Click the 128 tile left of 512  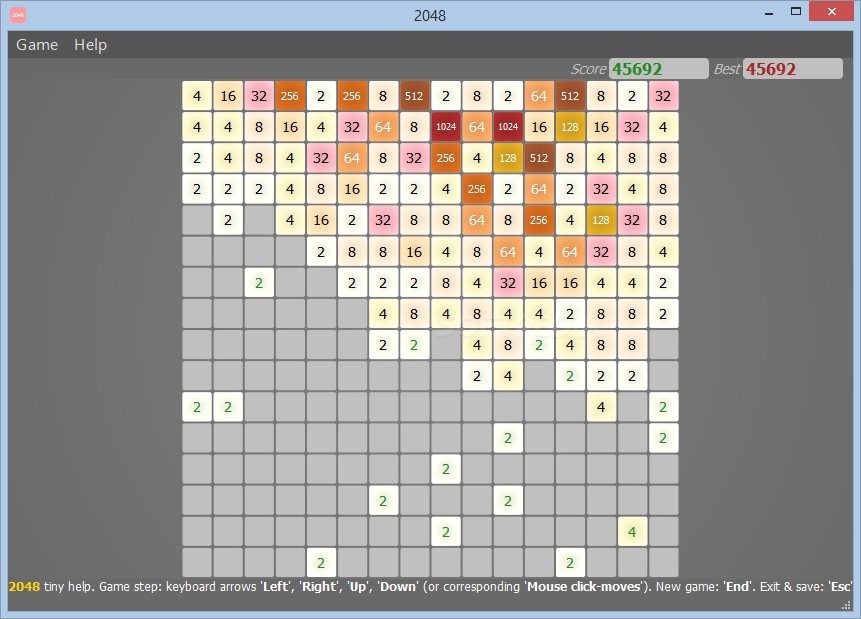[507, 158]
